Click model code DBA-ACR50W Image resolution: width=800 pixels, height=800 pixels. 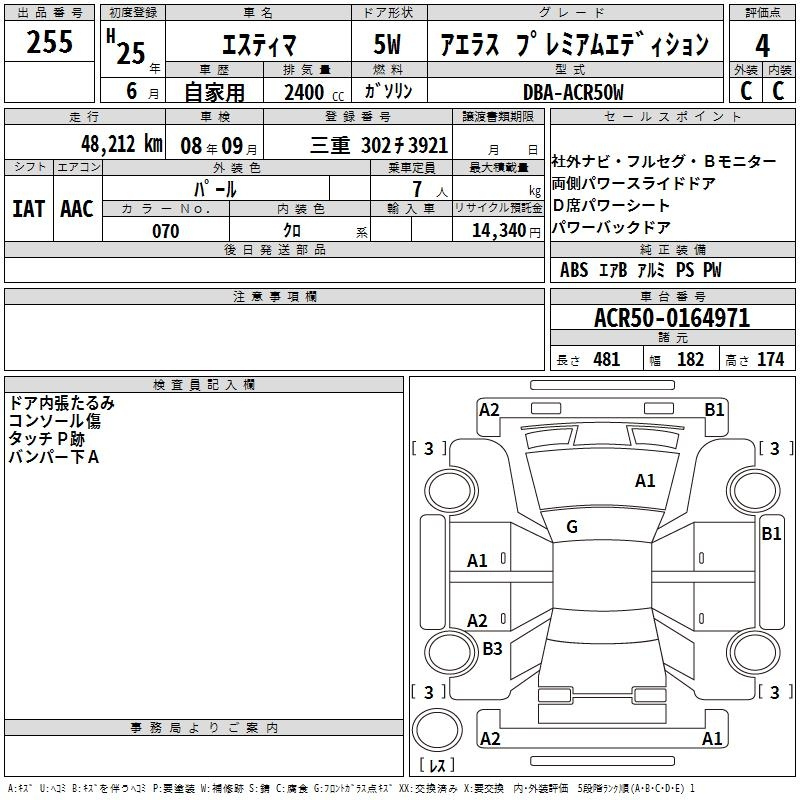coord(573,92)
